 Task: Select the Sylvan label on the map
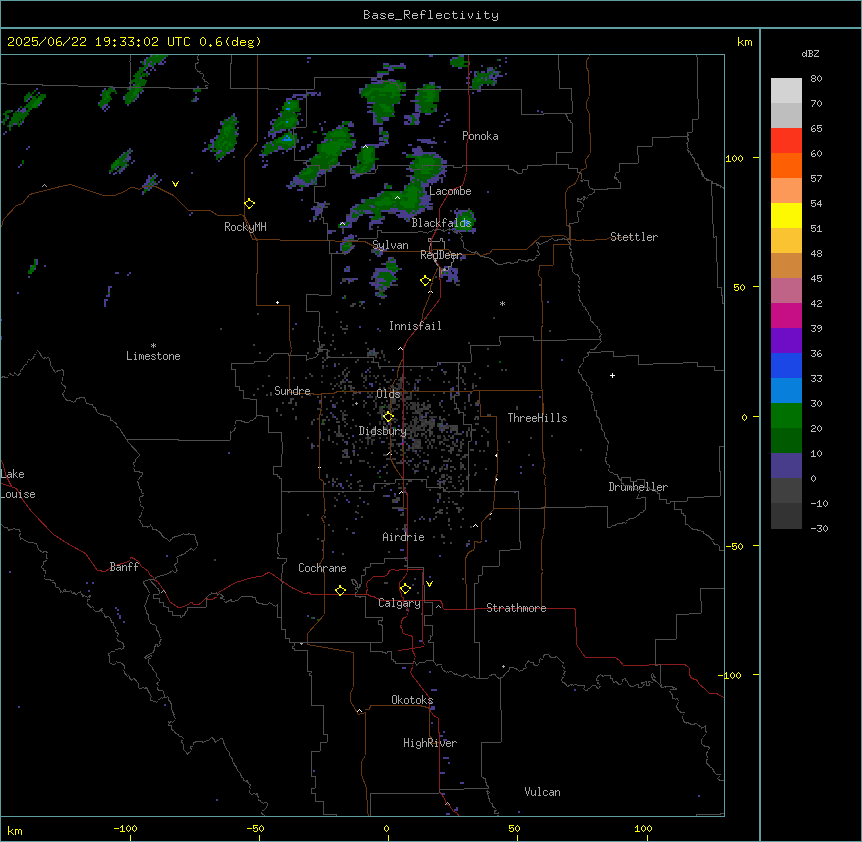coord(390,245)
